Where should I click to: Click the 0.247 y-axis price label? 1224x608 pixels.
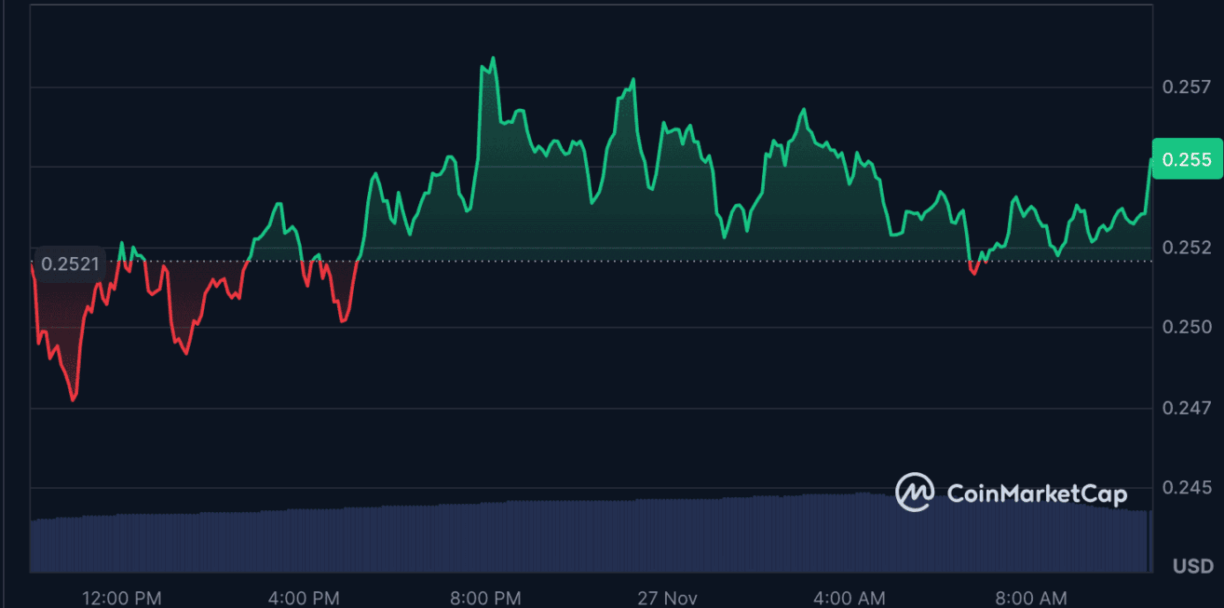tap(1186, 407)
